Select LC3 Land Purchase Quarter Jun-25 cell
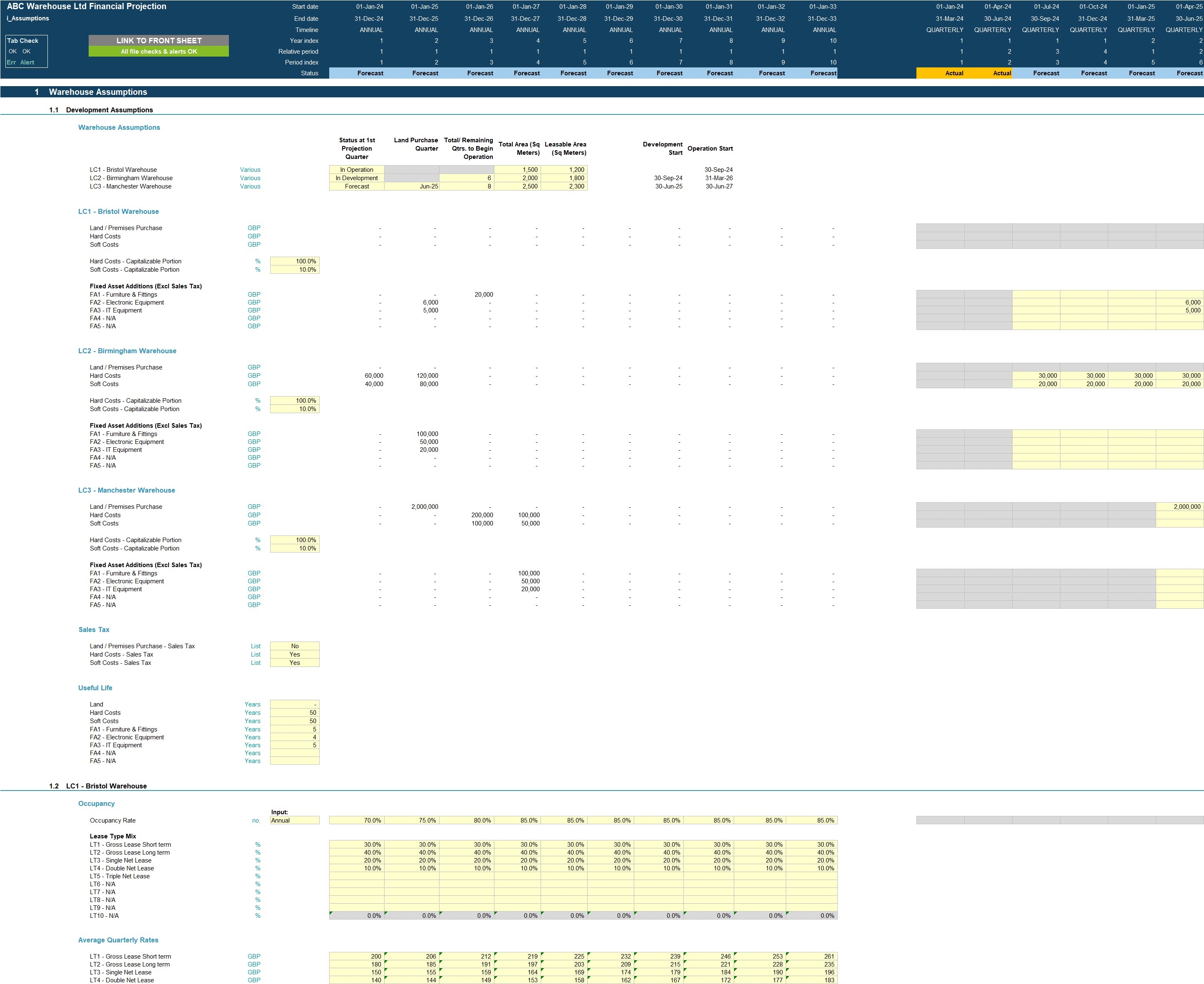Screen dimensions: 1204x984 click(x=412, y=186)
